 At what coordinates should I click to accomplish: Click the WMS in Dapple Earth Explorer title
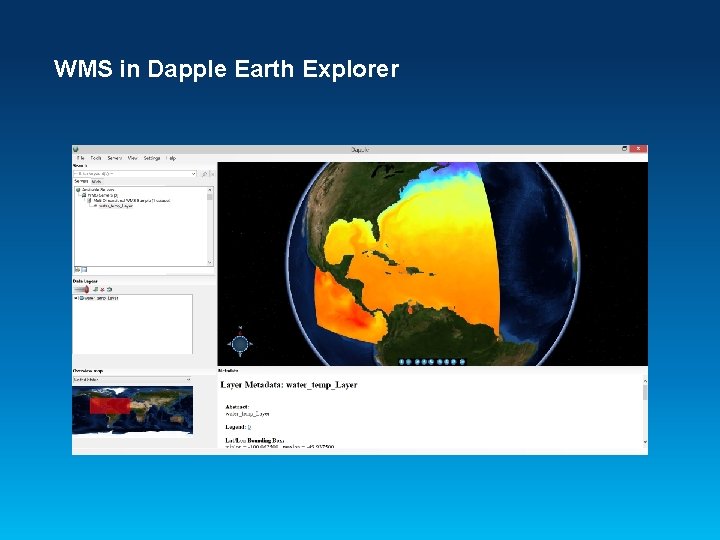pos(226,69)
